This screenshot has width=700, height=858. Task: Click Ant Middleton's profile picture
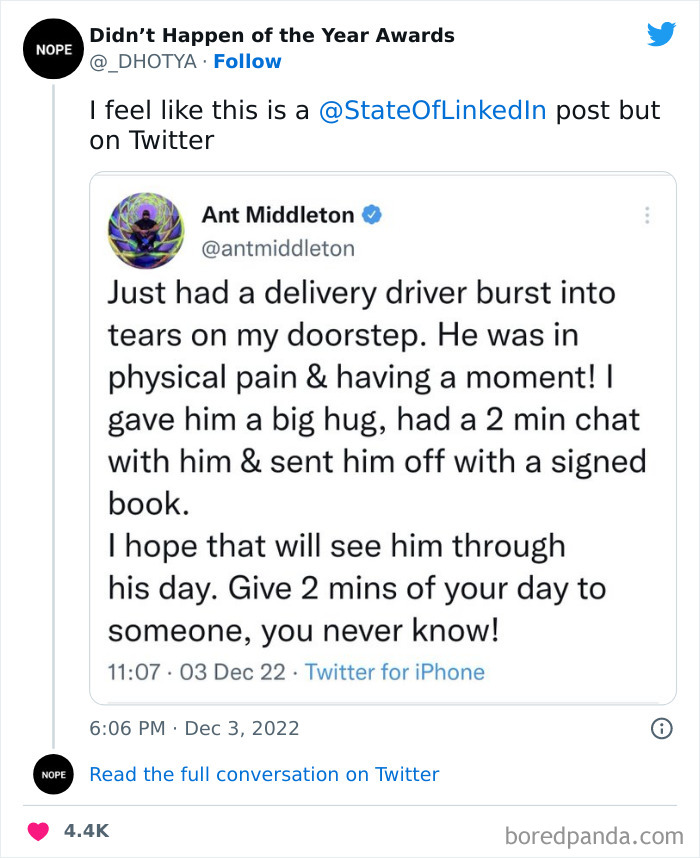147,229
